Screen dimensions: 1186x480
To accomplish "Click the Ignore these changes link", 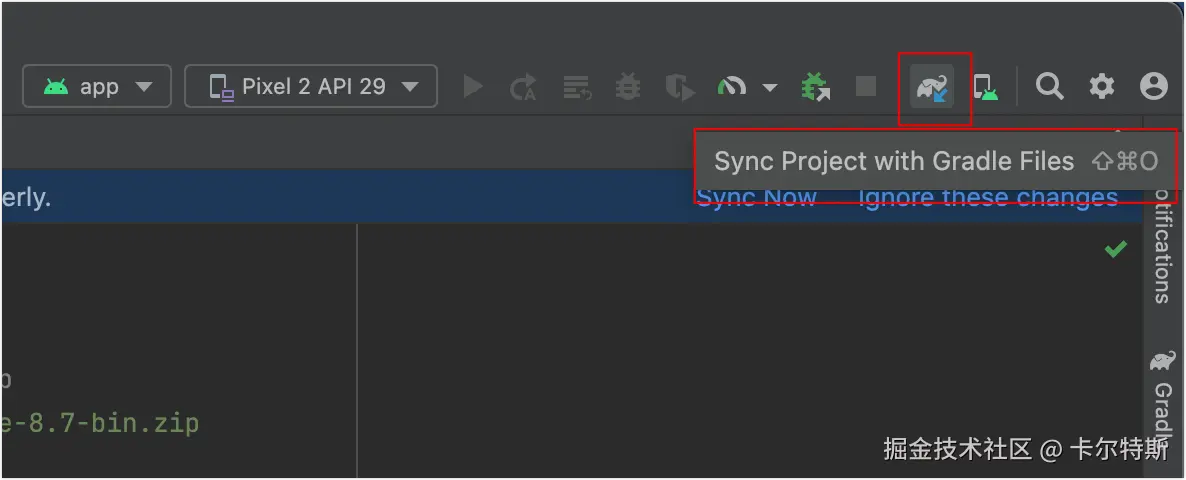I will [x=988, y=200].
